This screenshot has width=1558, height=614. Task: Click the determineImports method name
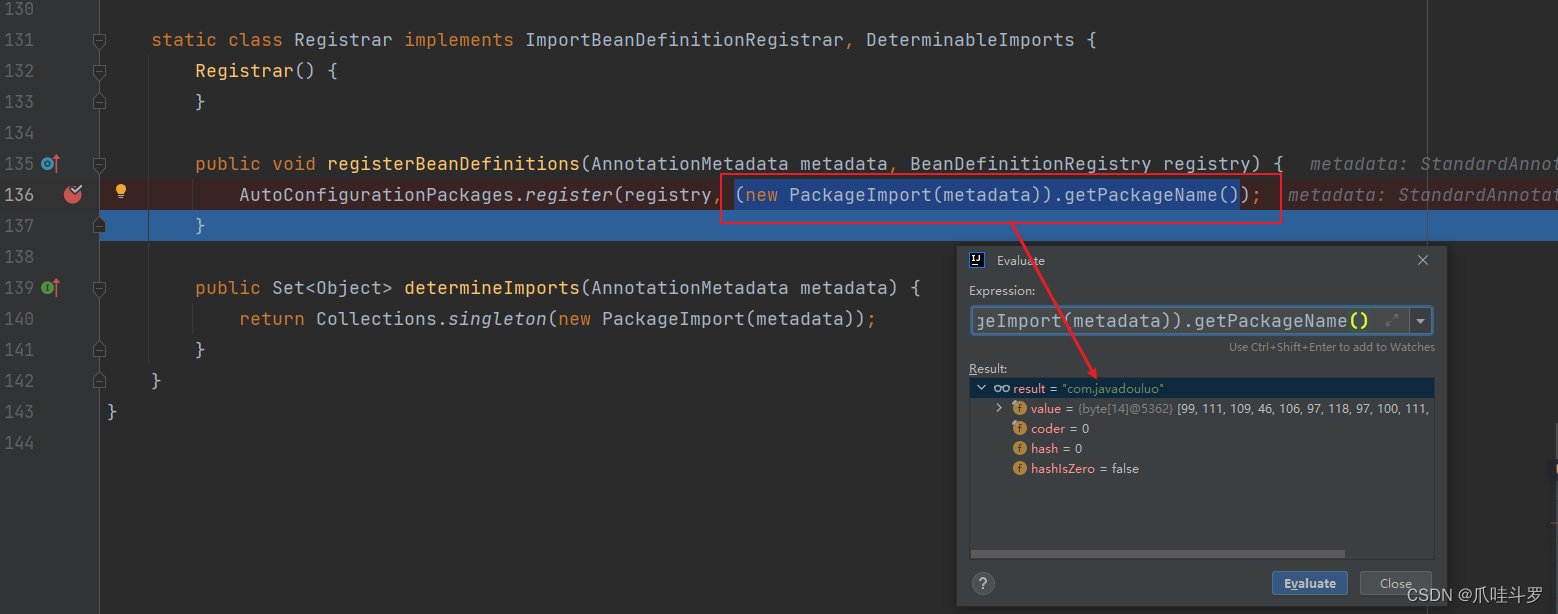tap(492, 287)
